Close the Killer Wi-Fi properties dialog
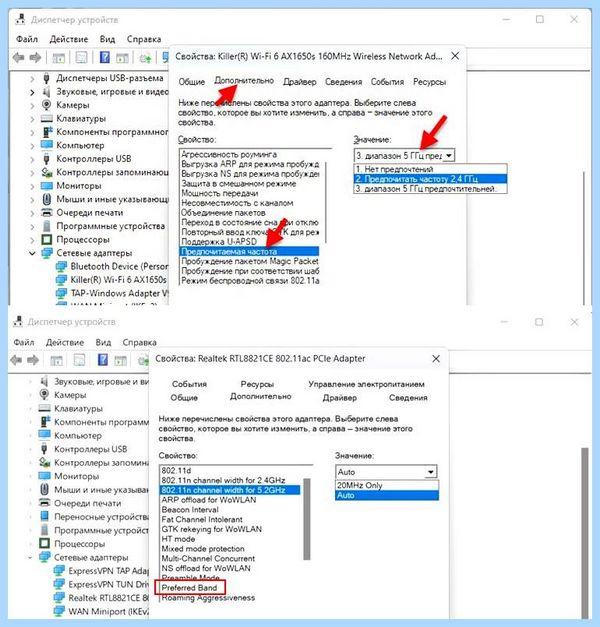 pos(455,56)
